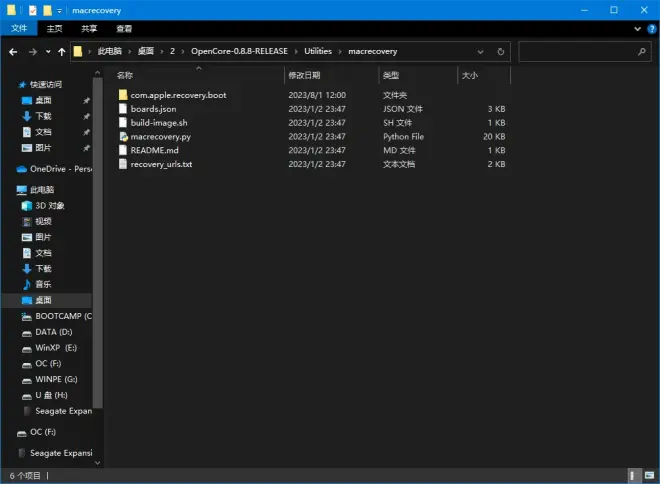Viewport: 660px width, 484px height.
Task: Click new folder quick access icon
Action: coord(47,10)
